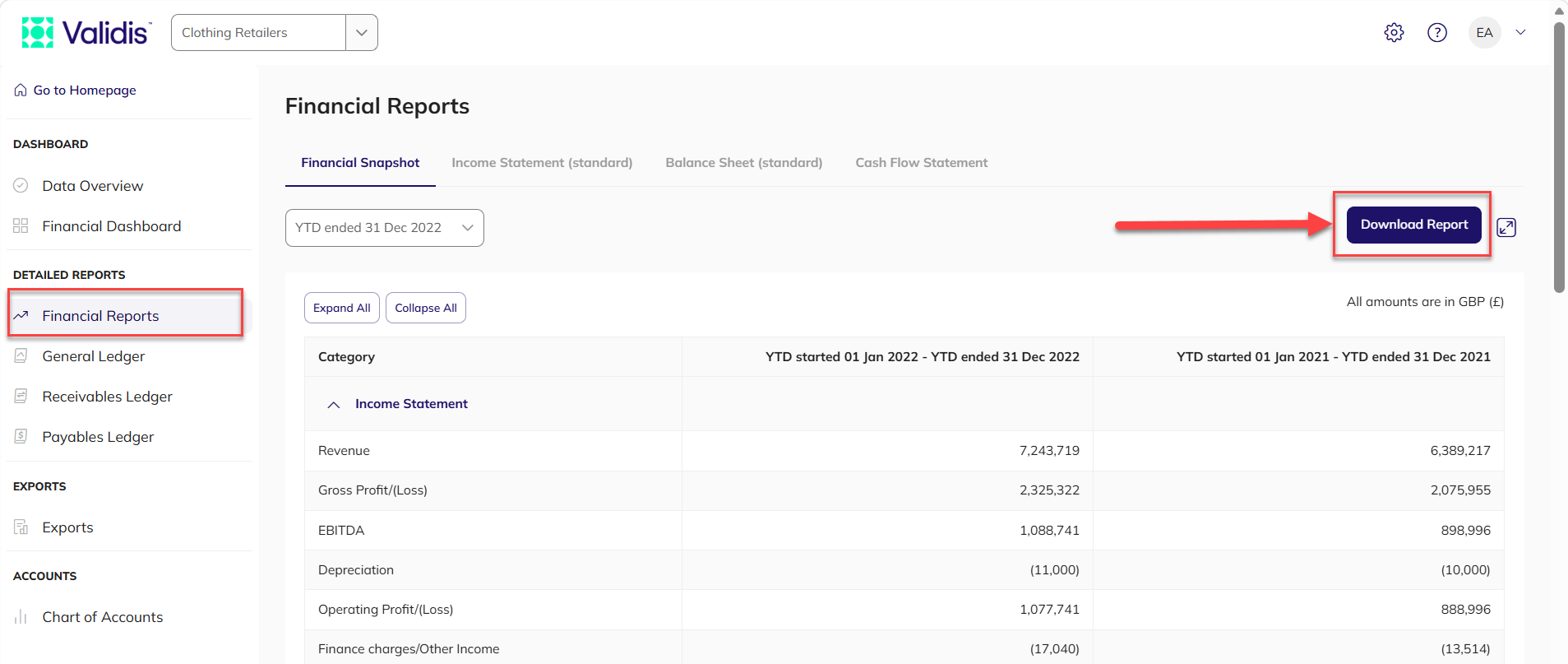The image size is (1568, 664).
Task: Collapse the Income Statement section chevron
Action: [334, 405]
